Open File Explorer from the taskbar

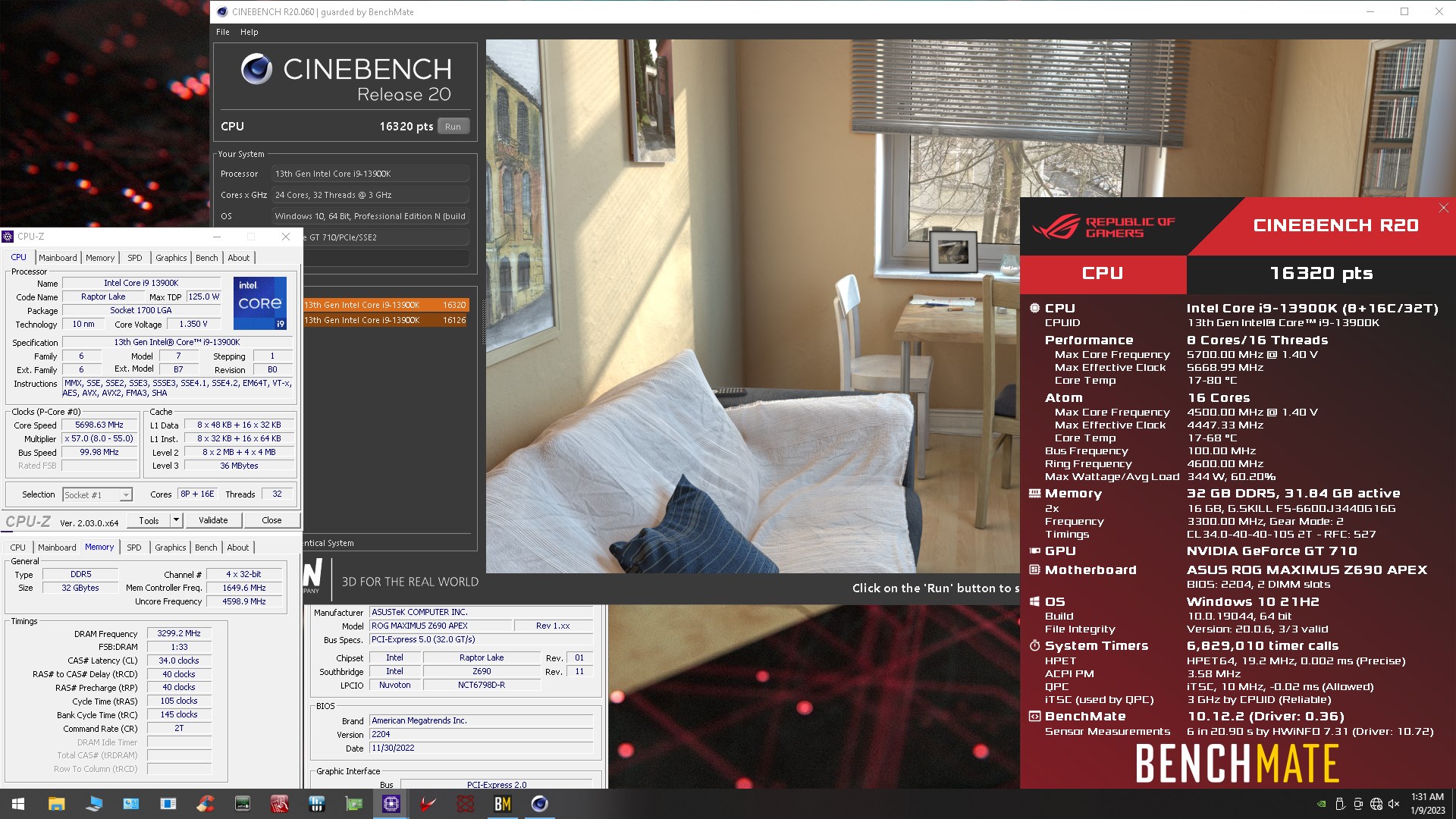pyautogui.click(x=56, y=804)
